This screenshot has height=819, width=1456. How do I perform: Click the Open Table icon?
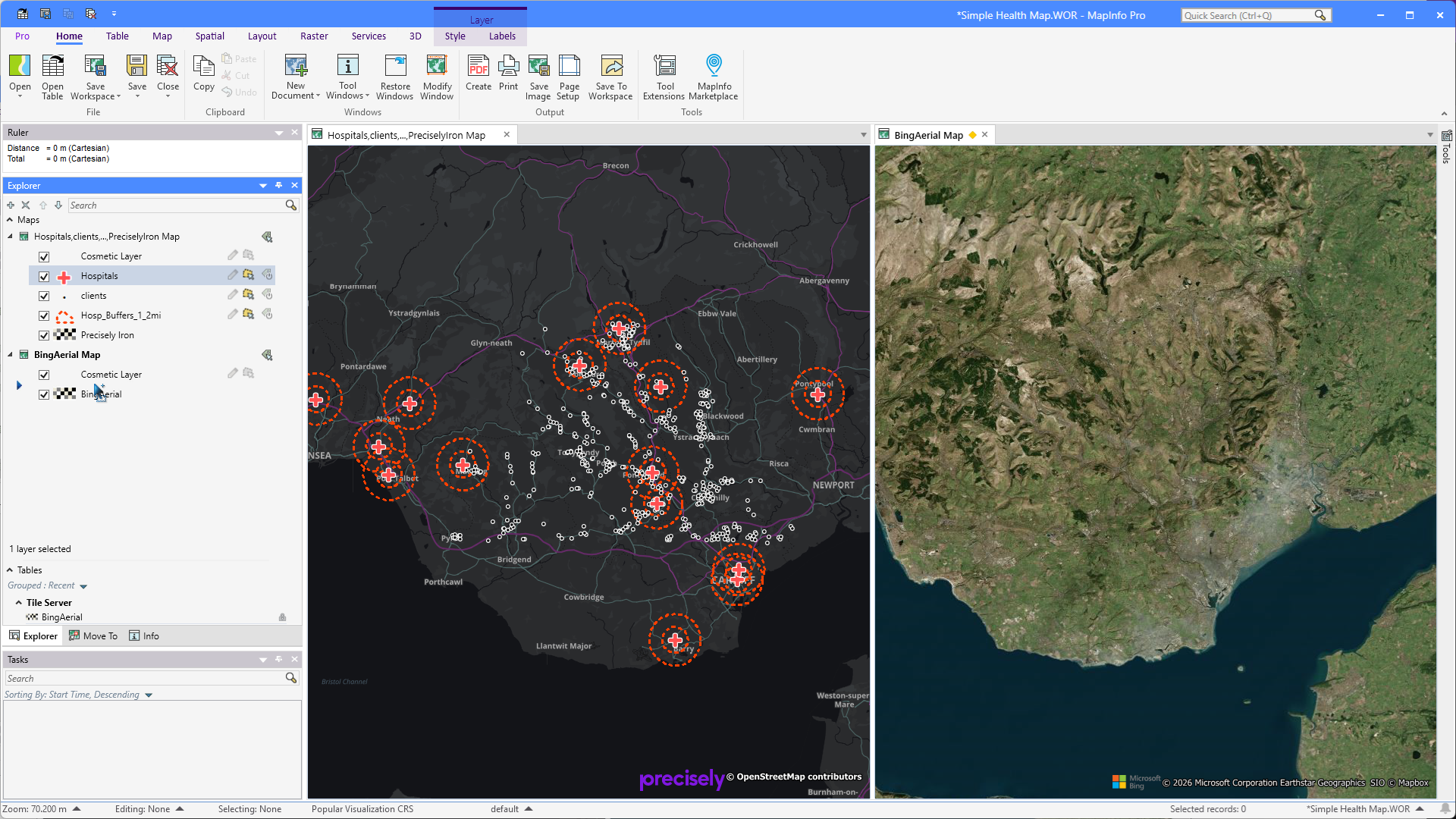pyautogui.click(x=52, y=66)
